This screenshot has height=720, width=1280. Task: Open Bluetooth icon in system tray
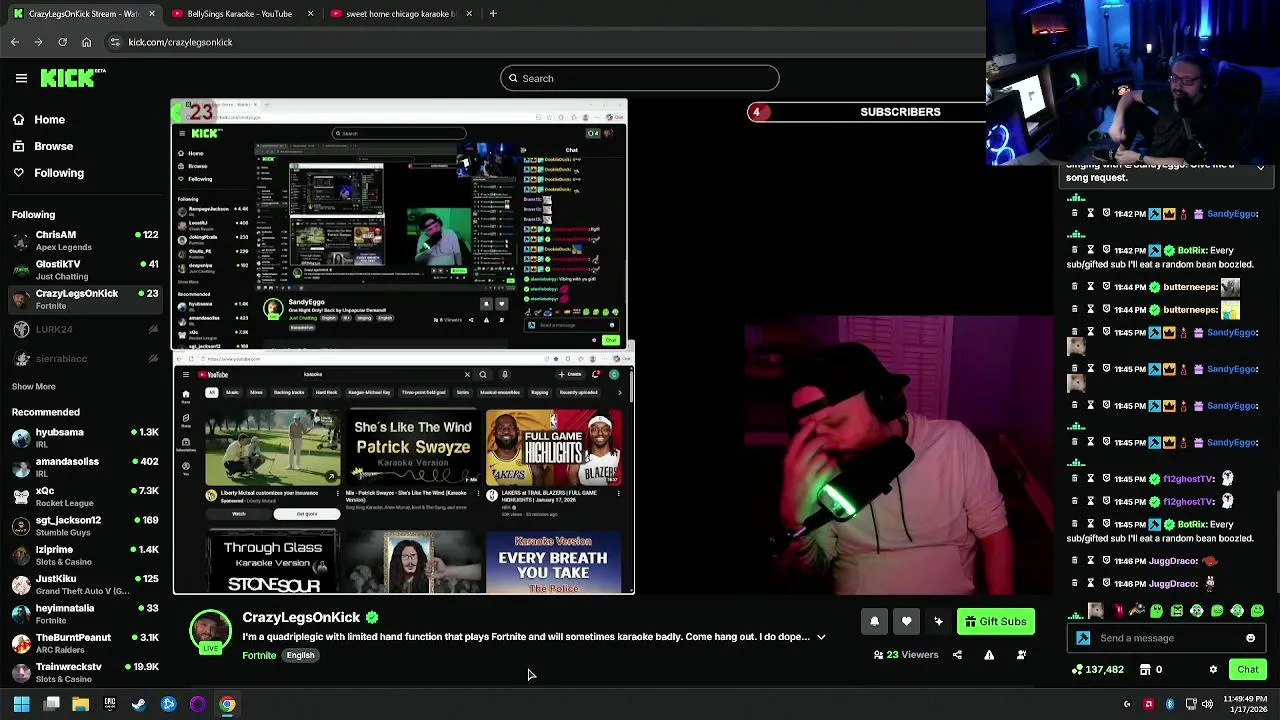pyautogui.click(x=1169, y=704)
